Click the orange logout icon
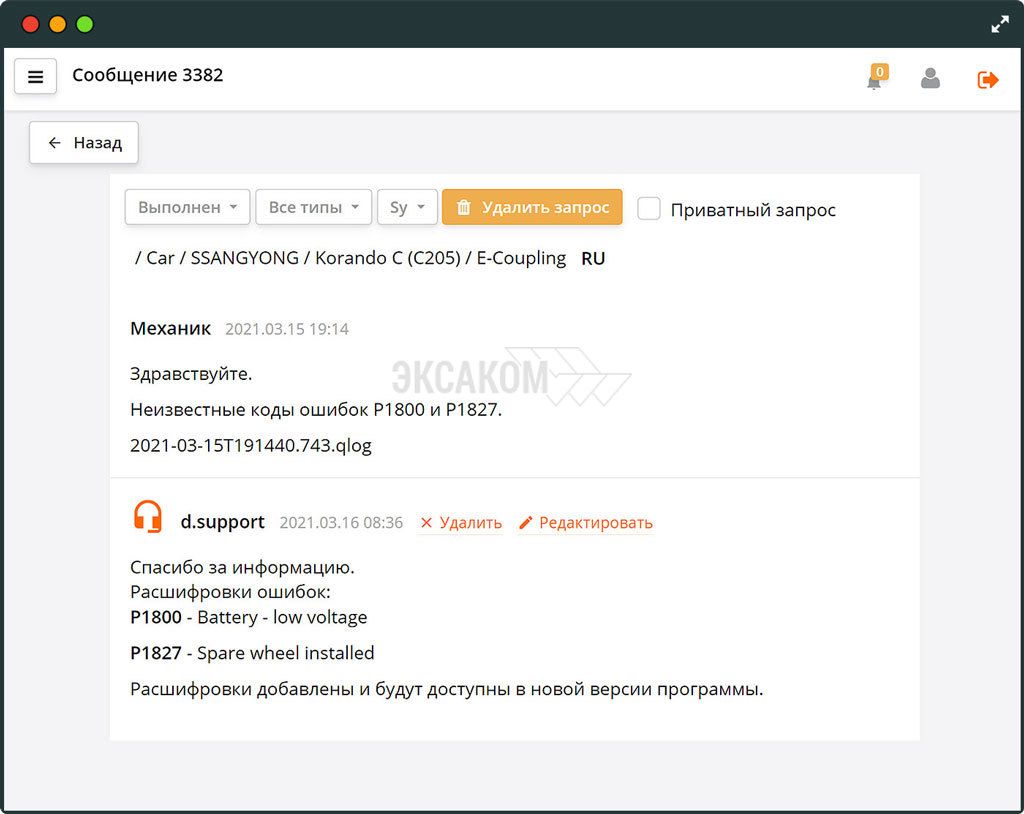Image resolution: width=1024 pixels, height=814 pixels. 988,79
